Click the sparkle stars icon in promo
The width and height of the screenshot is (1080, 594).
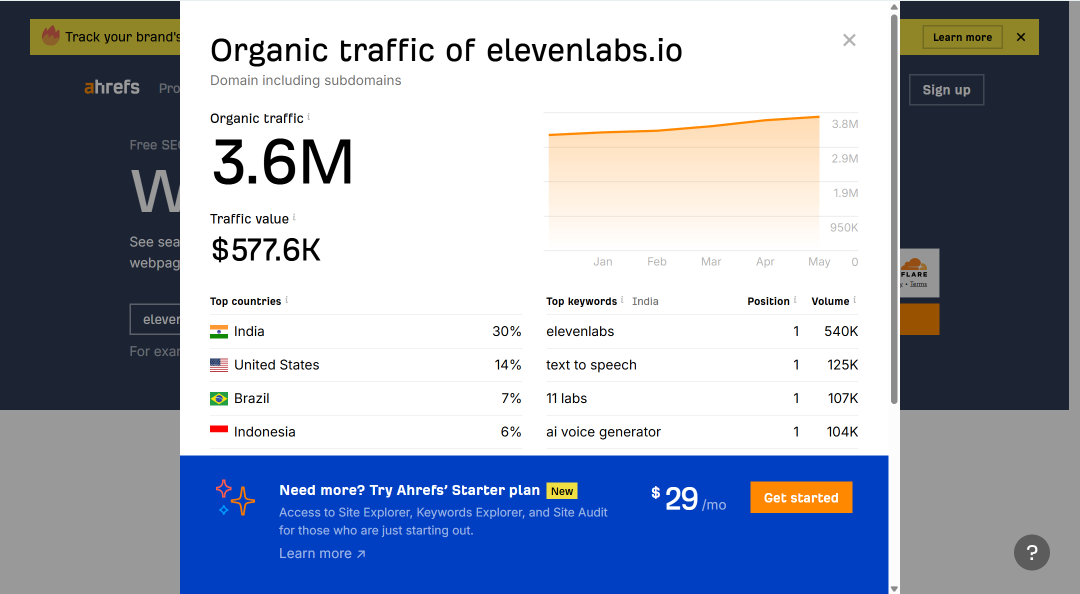pyautogui.click(x=235, y=498)
